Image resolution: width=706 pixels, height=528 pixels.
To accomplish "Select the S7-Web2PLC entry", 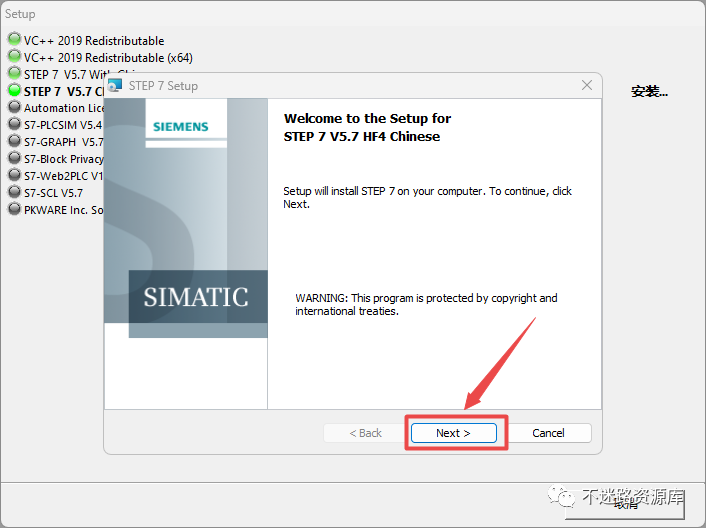I will coord(63,176).
